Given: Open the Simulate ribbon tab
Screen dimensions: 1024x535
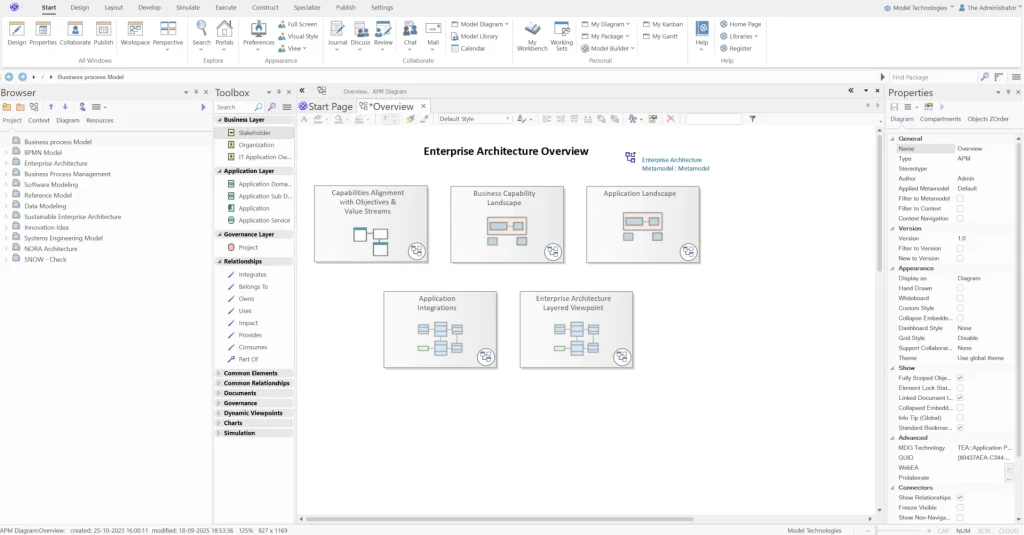Looking at the screenshot, I should [x=187, y=8].
